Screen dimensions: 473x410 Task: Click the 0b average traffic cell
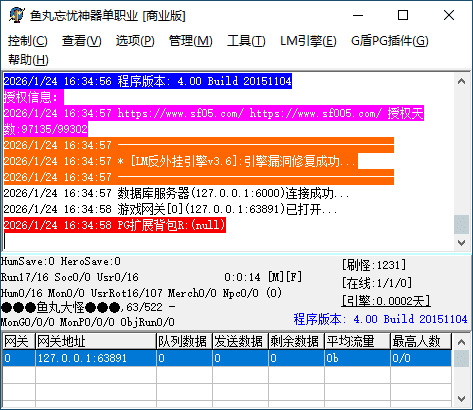357,358
